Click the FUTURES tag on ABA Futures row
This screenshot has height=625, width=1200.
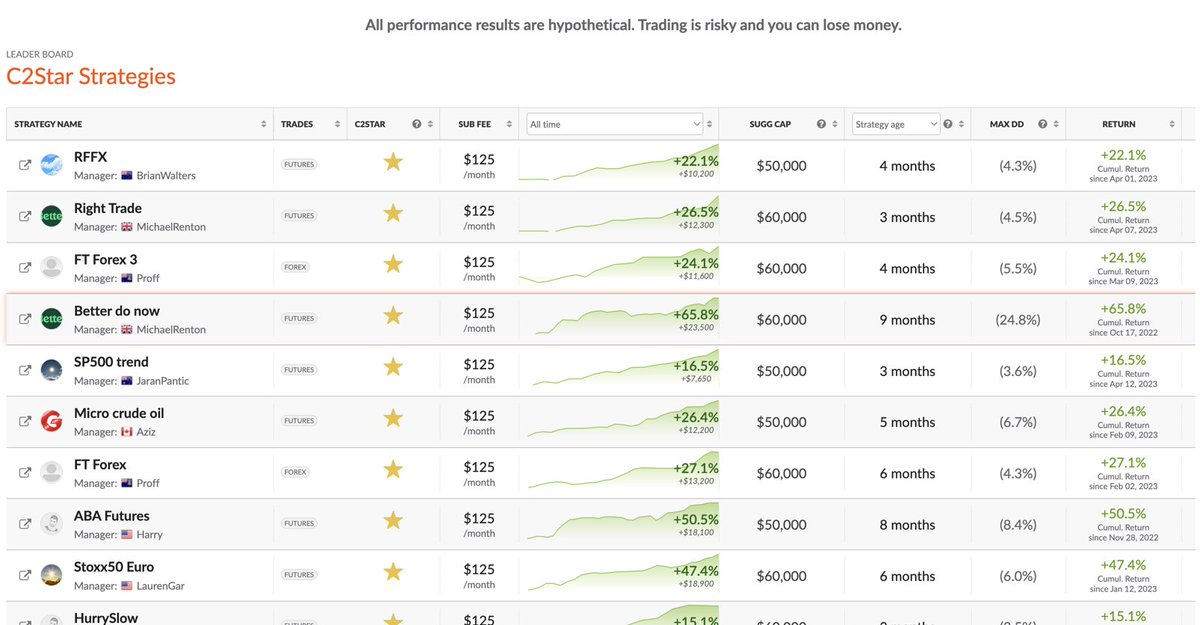pos(299,524)
